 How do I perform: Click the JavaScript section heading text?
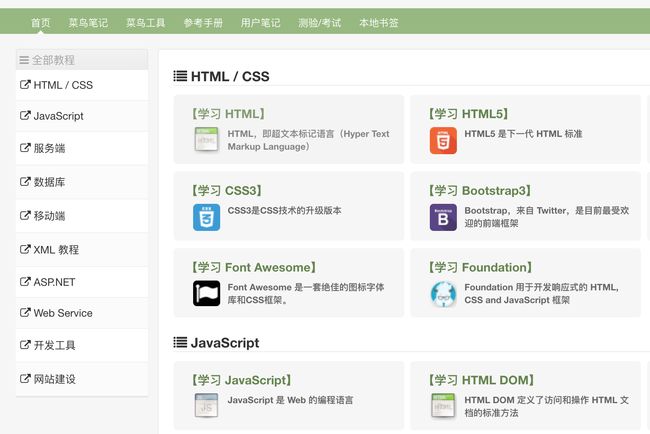click(x=225, y=343)
